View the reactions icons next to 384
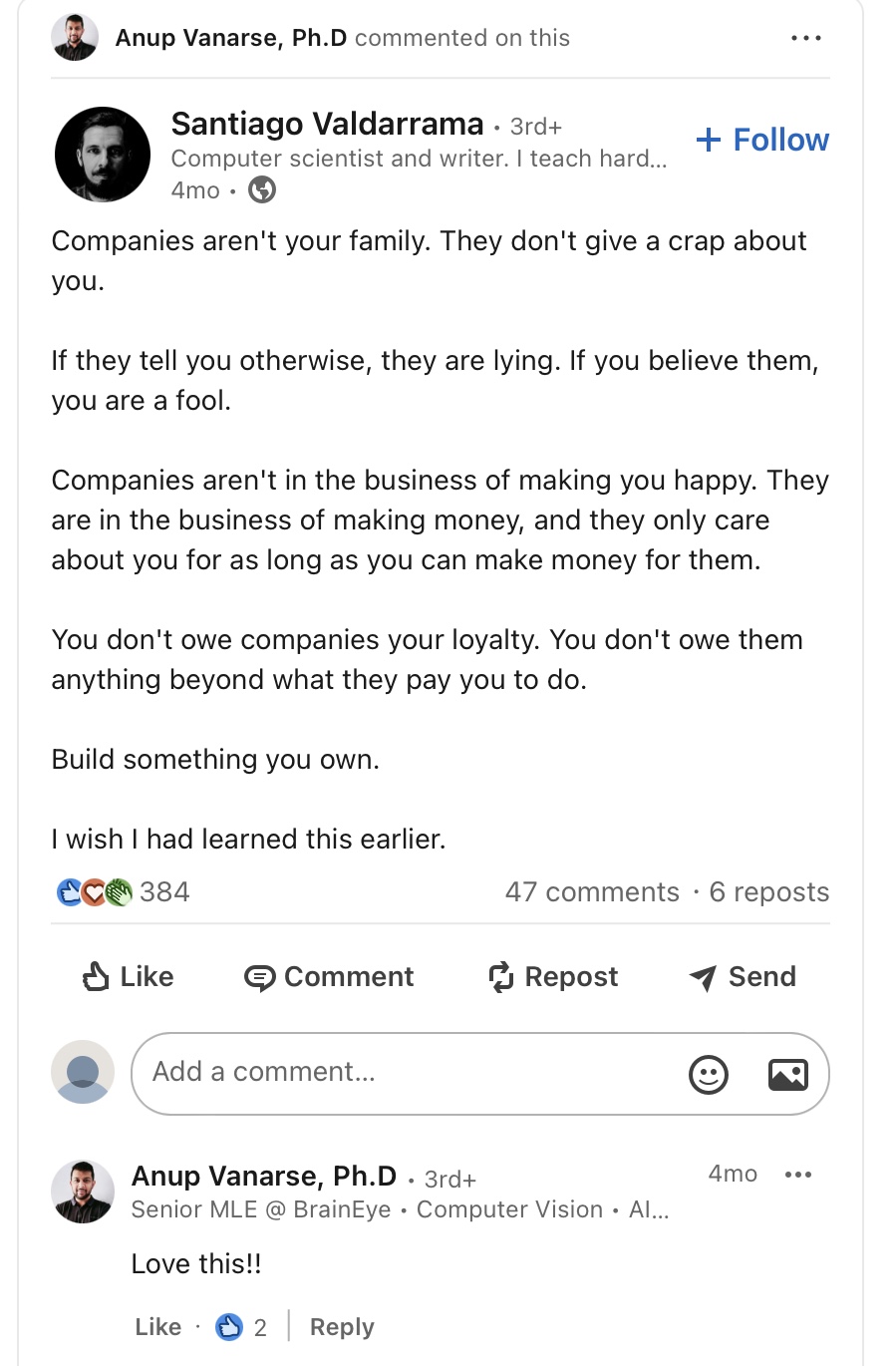The height and width of the screenshot is (1366, 896). click(94, 891)
